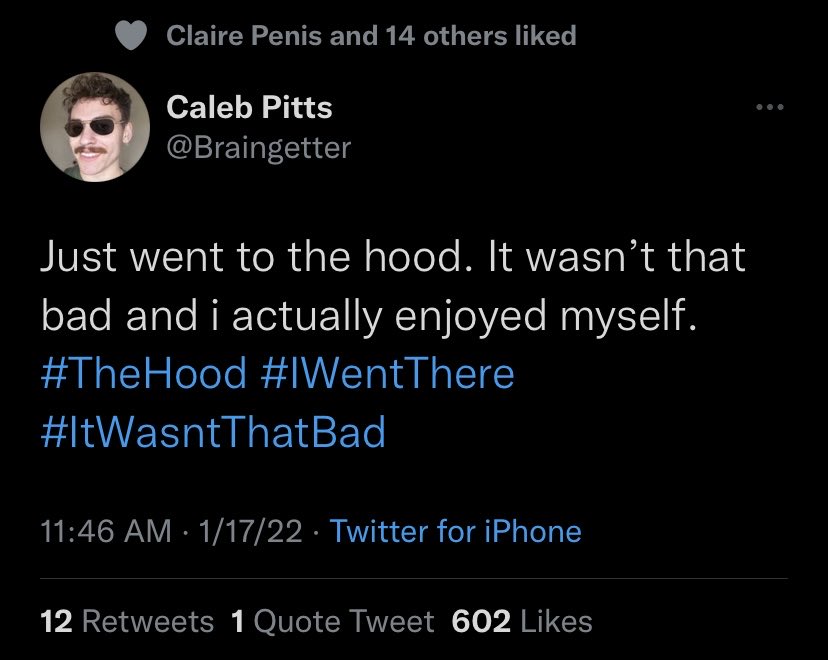The width and height of the screenshot is (828, 660).
Task: Click the number 602 in likes count
Action: coord(481,621)
